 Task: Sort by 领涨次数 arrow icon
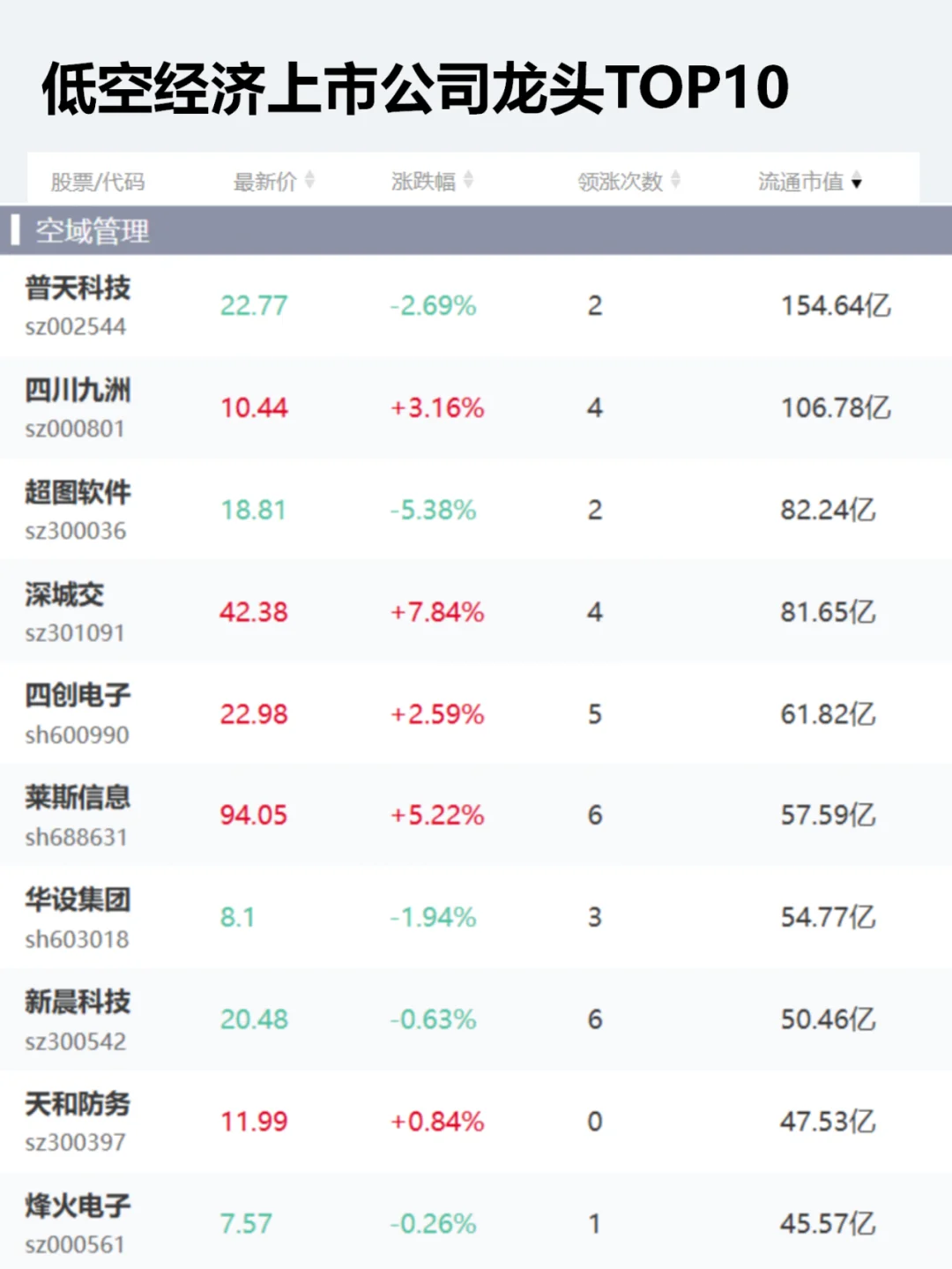(x=675, y=181)
